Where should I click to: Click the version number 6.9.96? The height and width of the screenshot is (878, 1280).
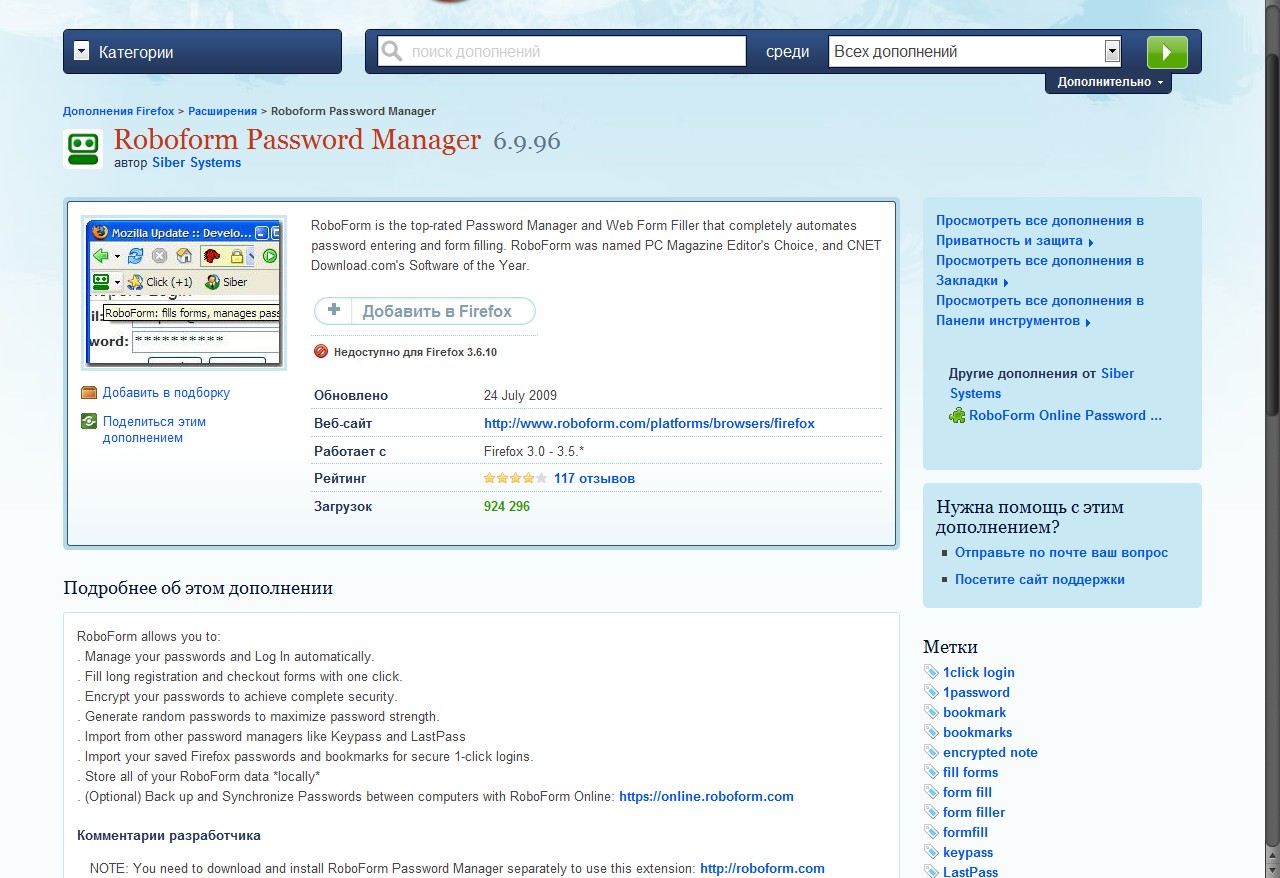527,141
